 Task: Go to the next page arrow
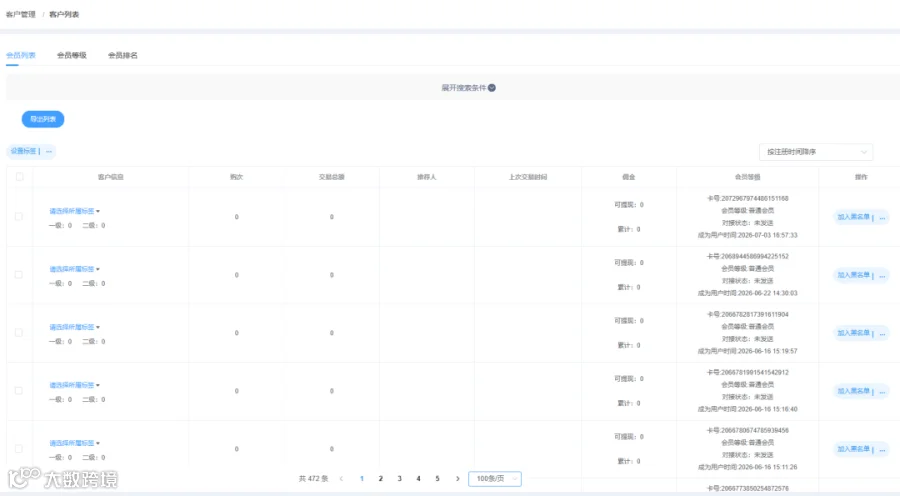(x=457, y=478)
